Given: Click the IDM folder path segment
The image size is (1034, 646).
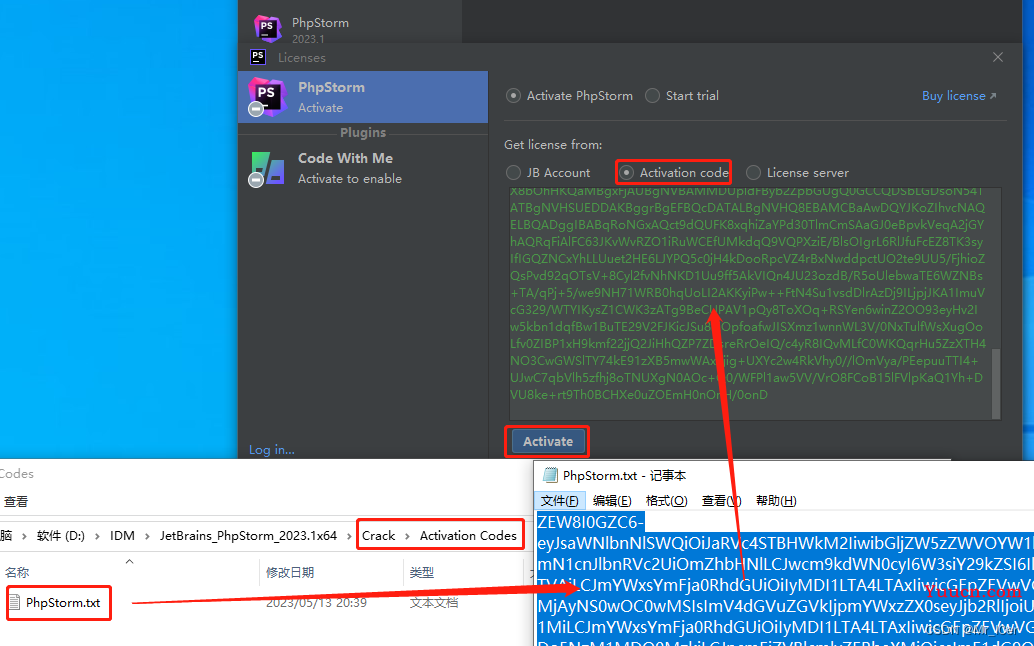Looking at the screenshot, I should [122, 535].
